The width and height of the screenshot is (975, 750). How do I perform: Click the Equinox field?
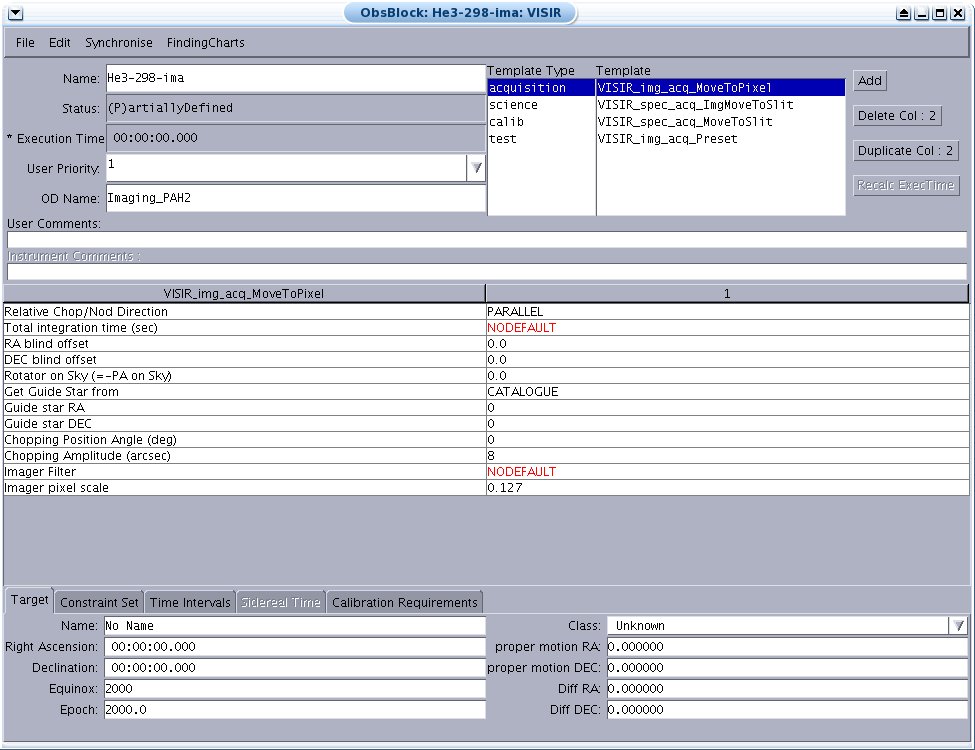[295, 688]
